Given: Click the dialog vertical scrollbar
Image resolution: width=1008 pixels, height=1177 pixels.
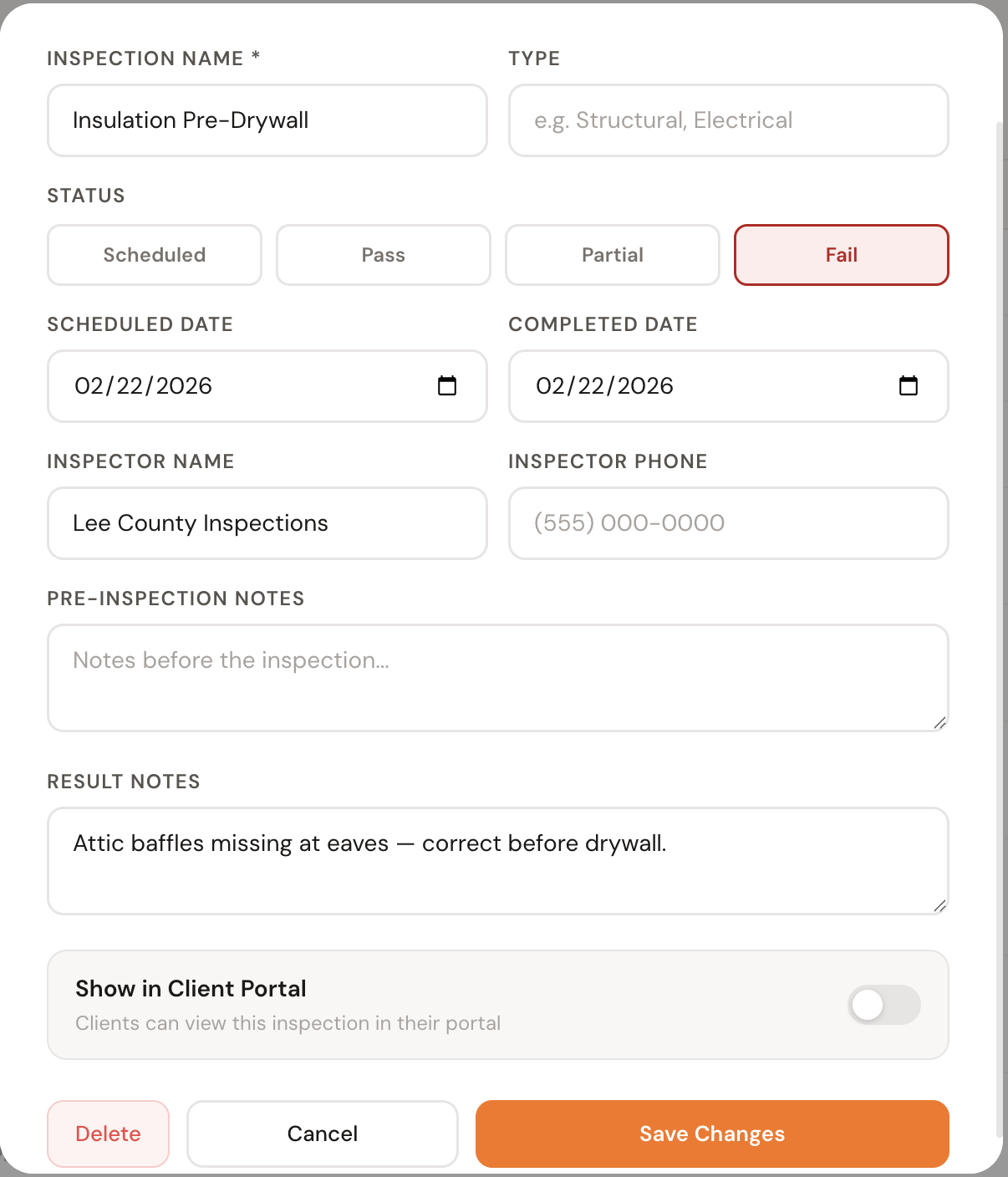Looking at the screenshot, I should tap(999, 631).
